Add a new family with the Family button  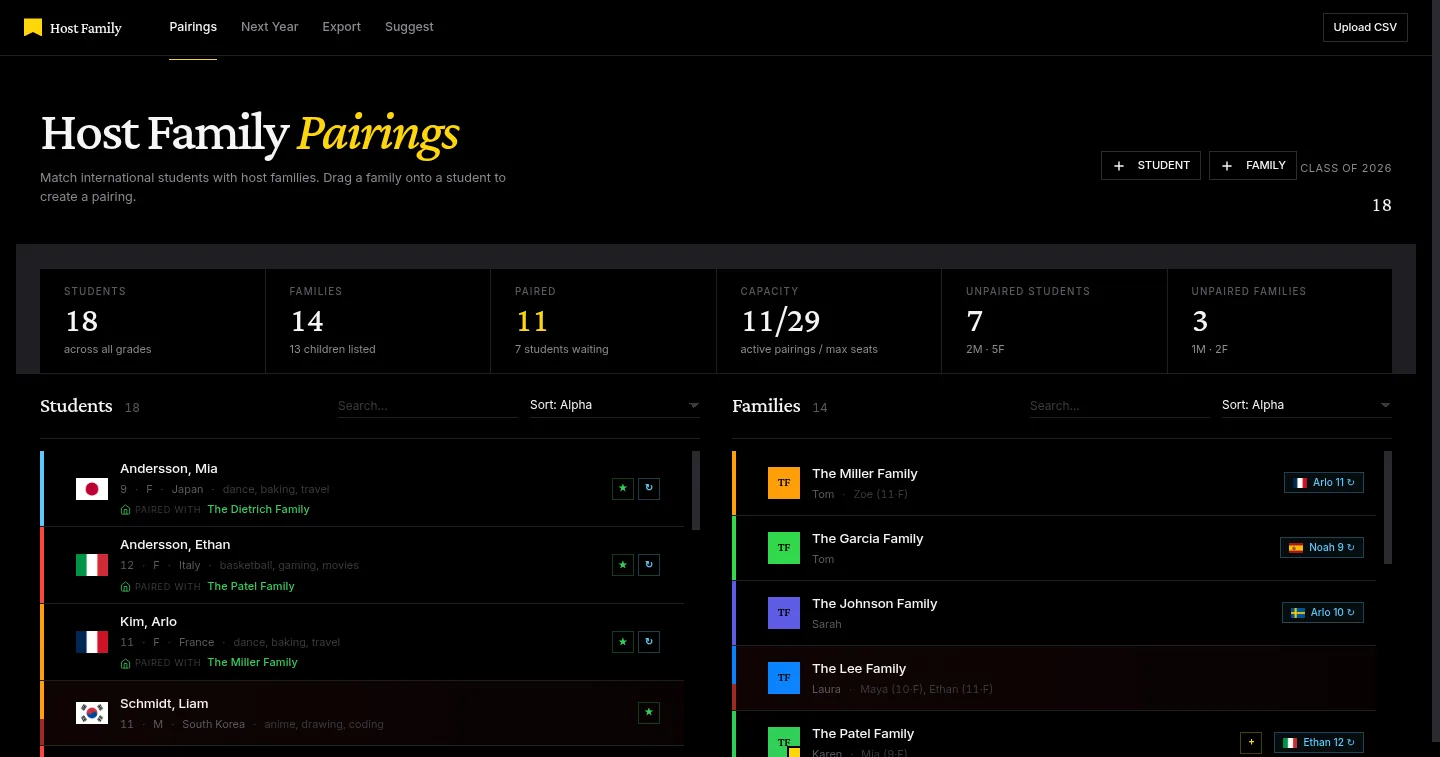click(1253, 165)
